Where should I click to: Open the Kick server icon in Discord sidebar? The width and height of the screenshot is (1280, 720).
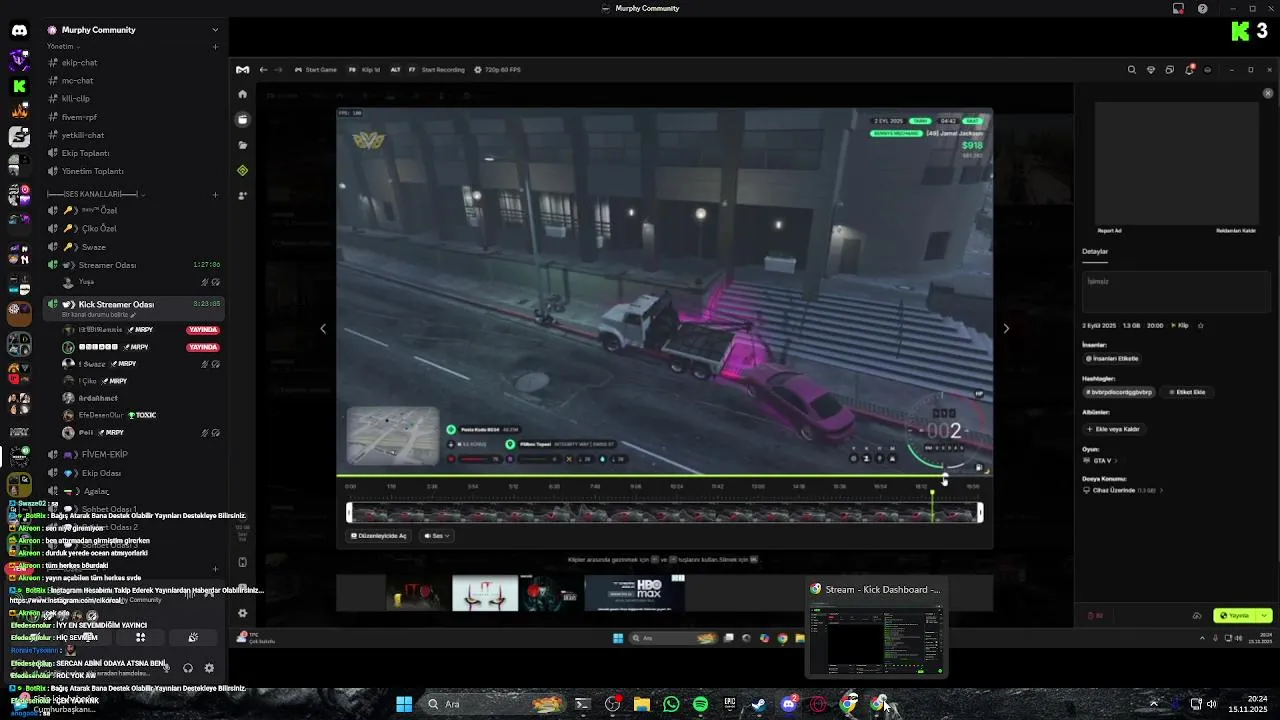tap(19, 87)
